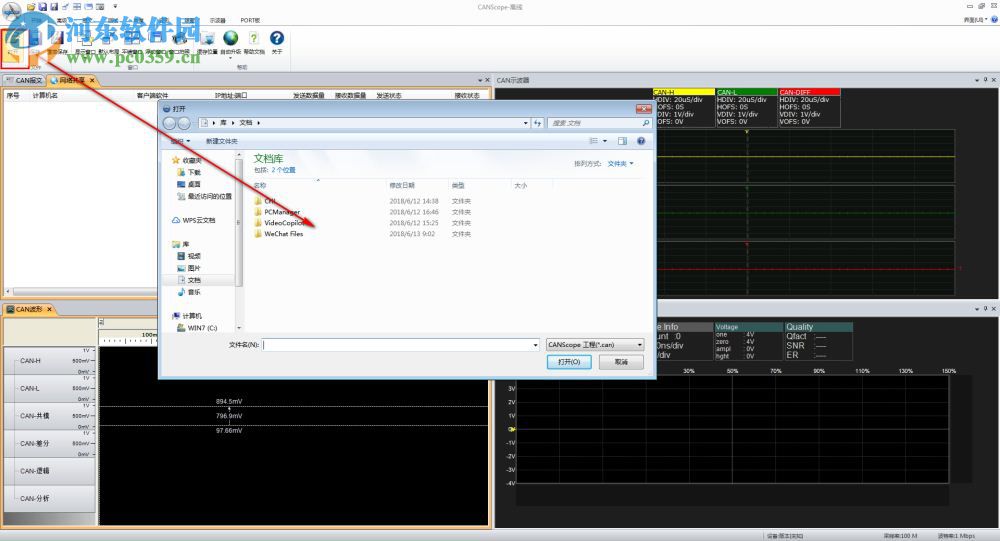
Task: Click the refresh icon beside address bar
Action: [537, 123]
